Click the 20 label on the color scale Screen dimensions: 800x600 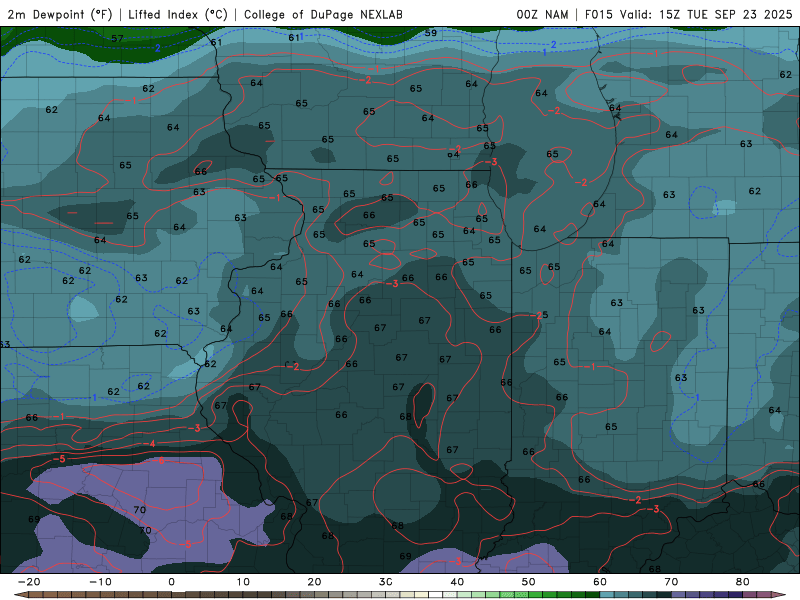(314, 582)
